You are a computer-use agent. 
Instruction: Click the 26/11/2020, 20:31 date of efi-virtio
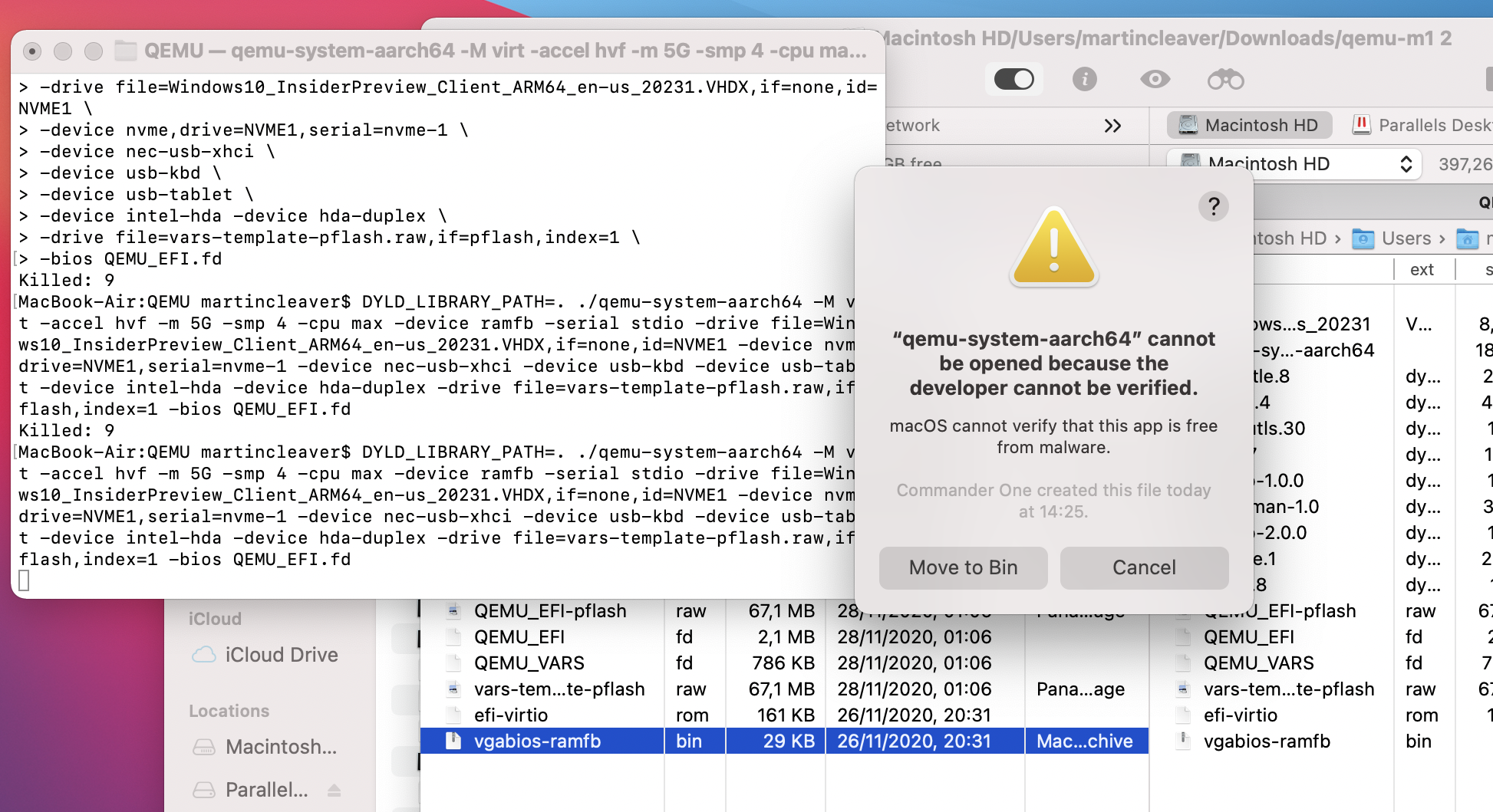click(x=915, y=715)
